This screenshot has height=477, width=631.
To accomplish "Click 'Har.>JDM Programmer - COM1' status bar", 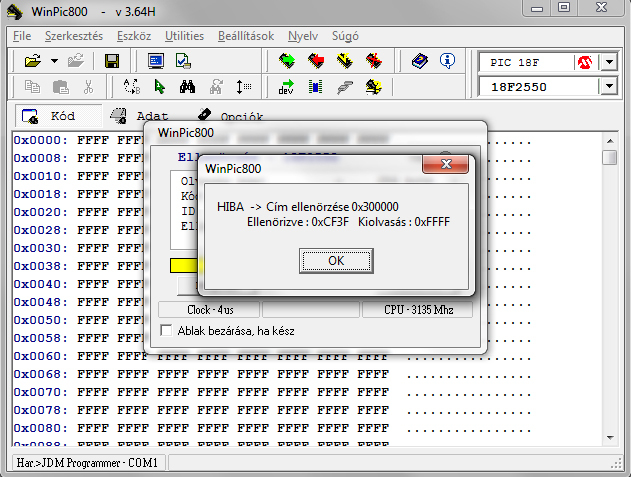I will 87,463.
